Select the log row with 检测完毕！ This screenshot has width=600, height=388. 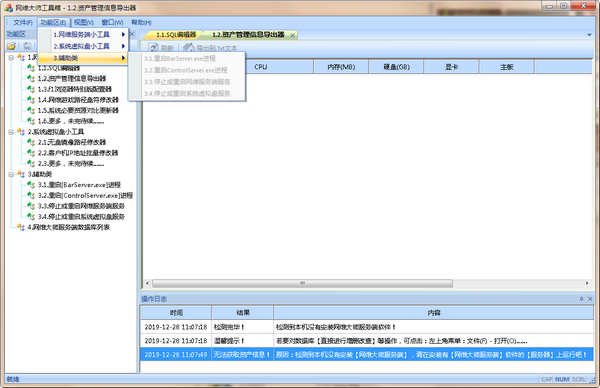click(x=367, y=327)
